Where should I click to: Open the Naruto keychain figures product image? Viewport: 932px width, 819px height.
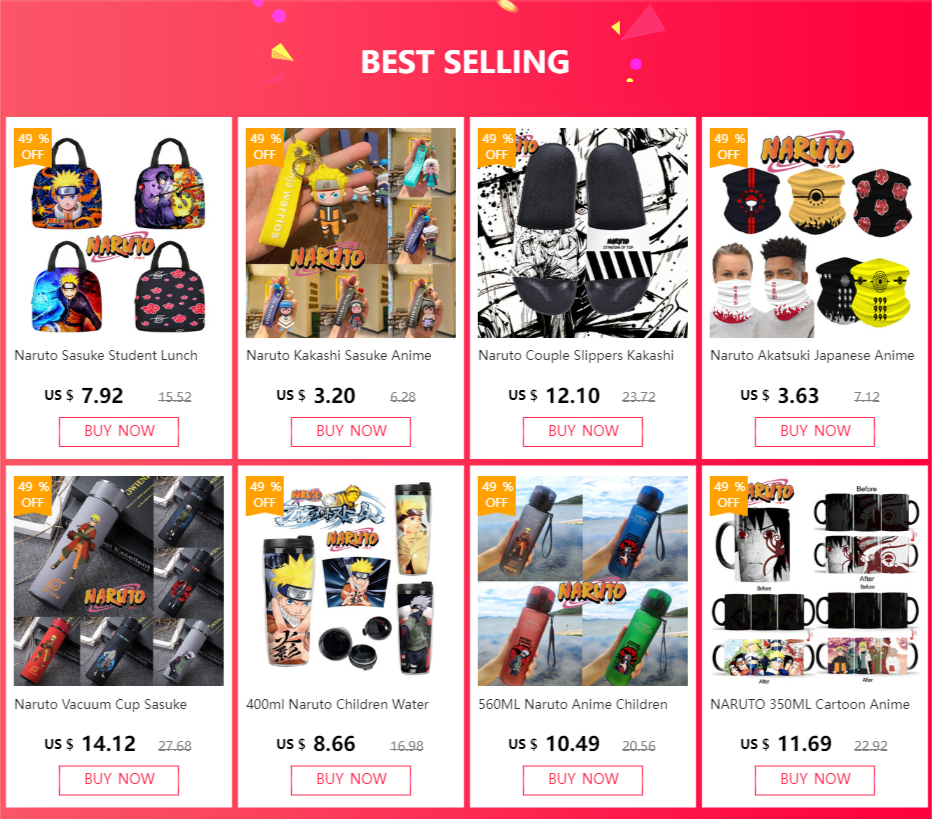pos(351,232)
